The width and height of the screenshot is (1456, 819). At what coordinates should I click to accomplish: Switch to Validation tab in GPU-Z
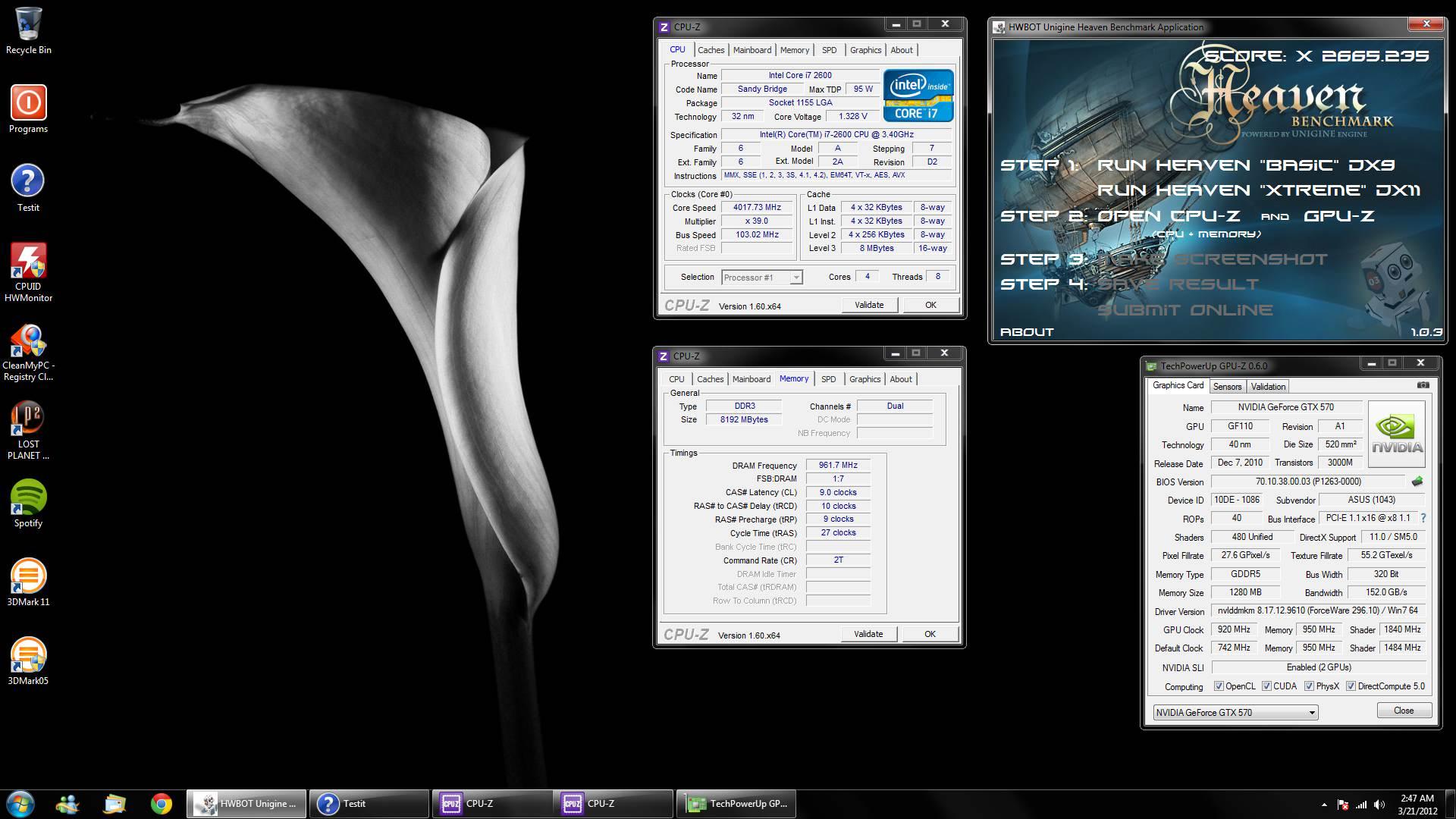click(x=1268, y=387)
